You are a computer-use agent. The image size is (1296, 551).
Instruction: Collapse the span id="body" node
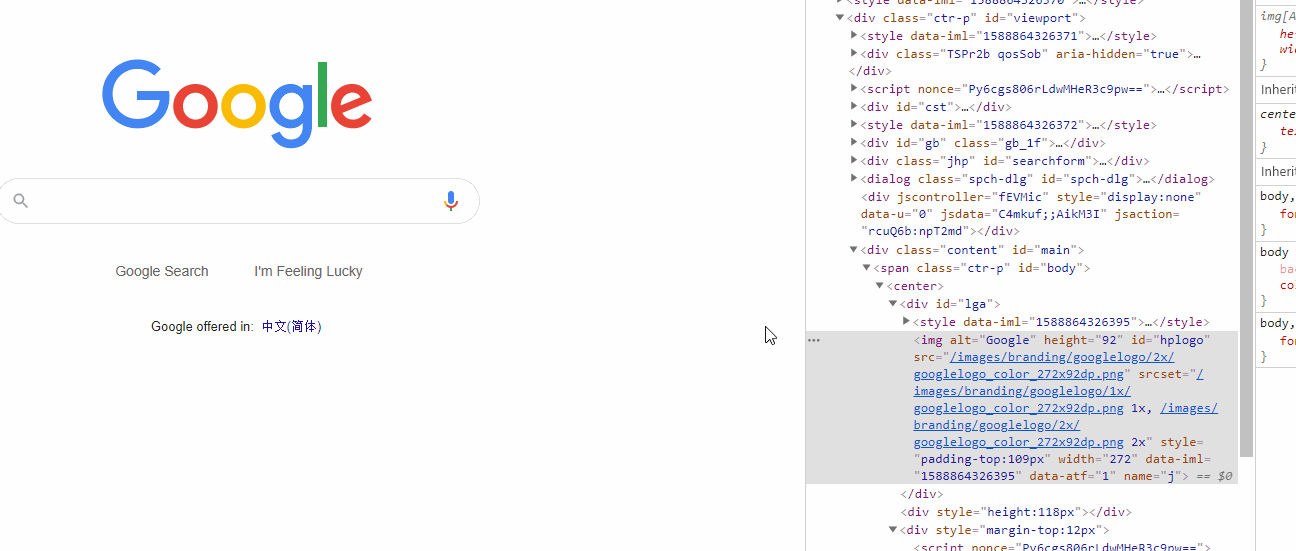click(867, 267)
